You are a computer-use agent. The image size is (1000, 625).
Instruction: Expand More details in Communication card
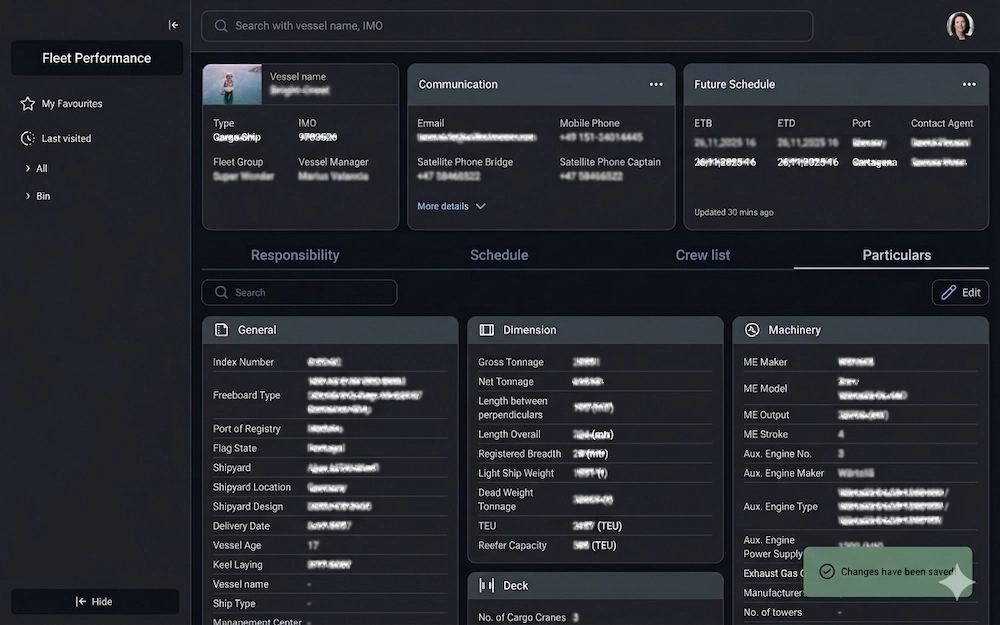click(451, 207)
